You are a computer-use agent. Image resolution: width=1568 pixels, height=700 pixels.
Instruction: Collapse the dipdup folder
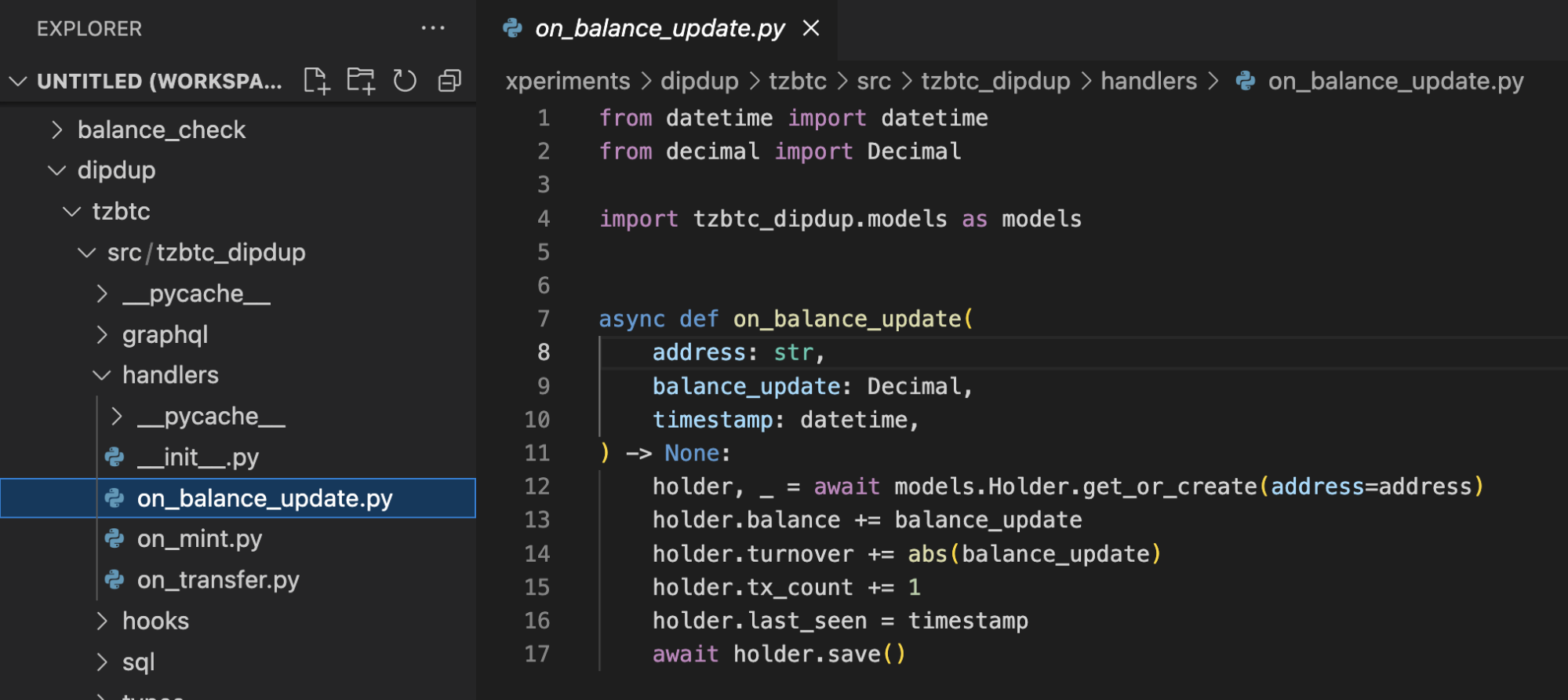(x=56, y=170)
